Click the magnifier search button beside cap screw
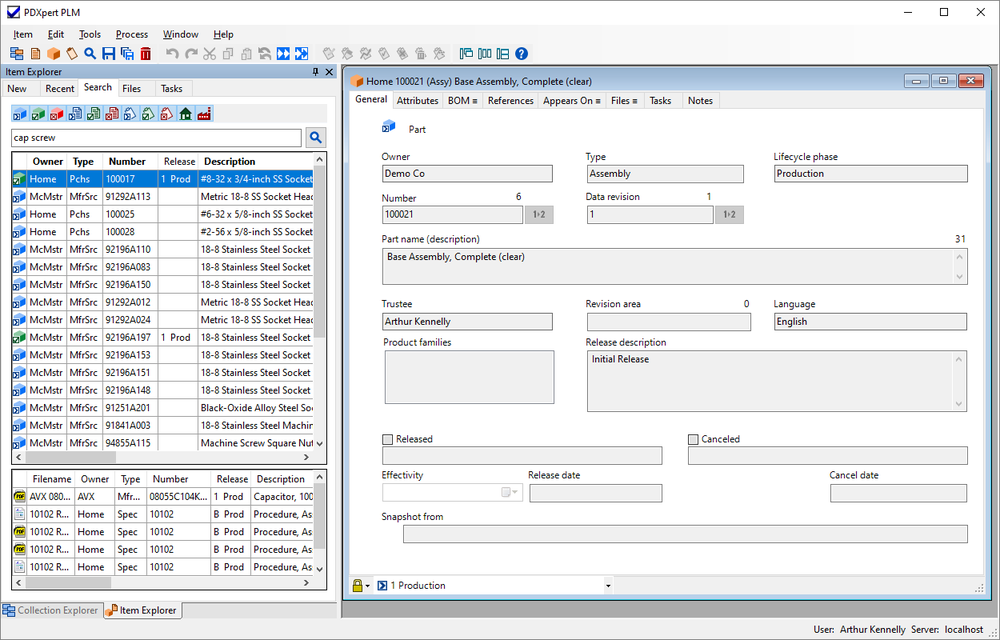This screenshot has width=1000, height=640. (315, 138)
